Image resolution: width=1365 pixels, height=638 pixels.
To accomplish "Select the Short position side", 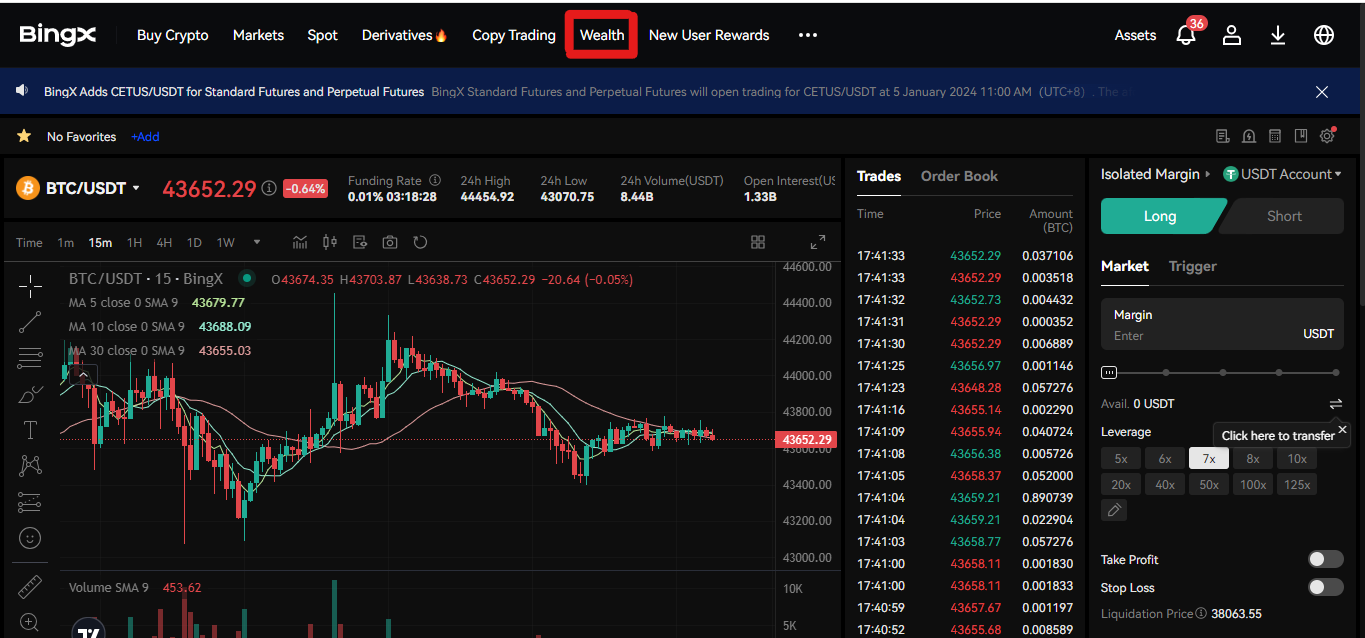I will pyautogui.click(x=1284, y=216).
